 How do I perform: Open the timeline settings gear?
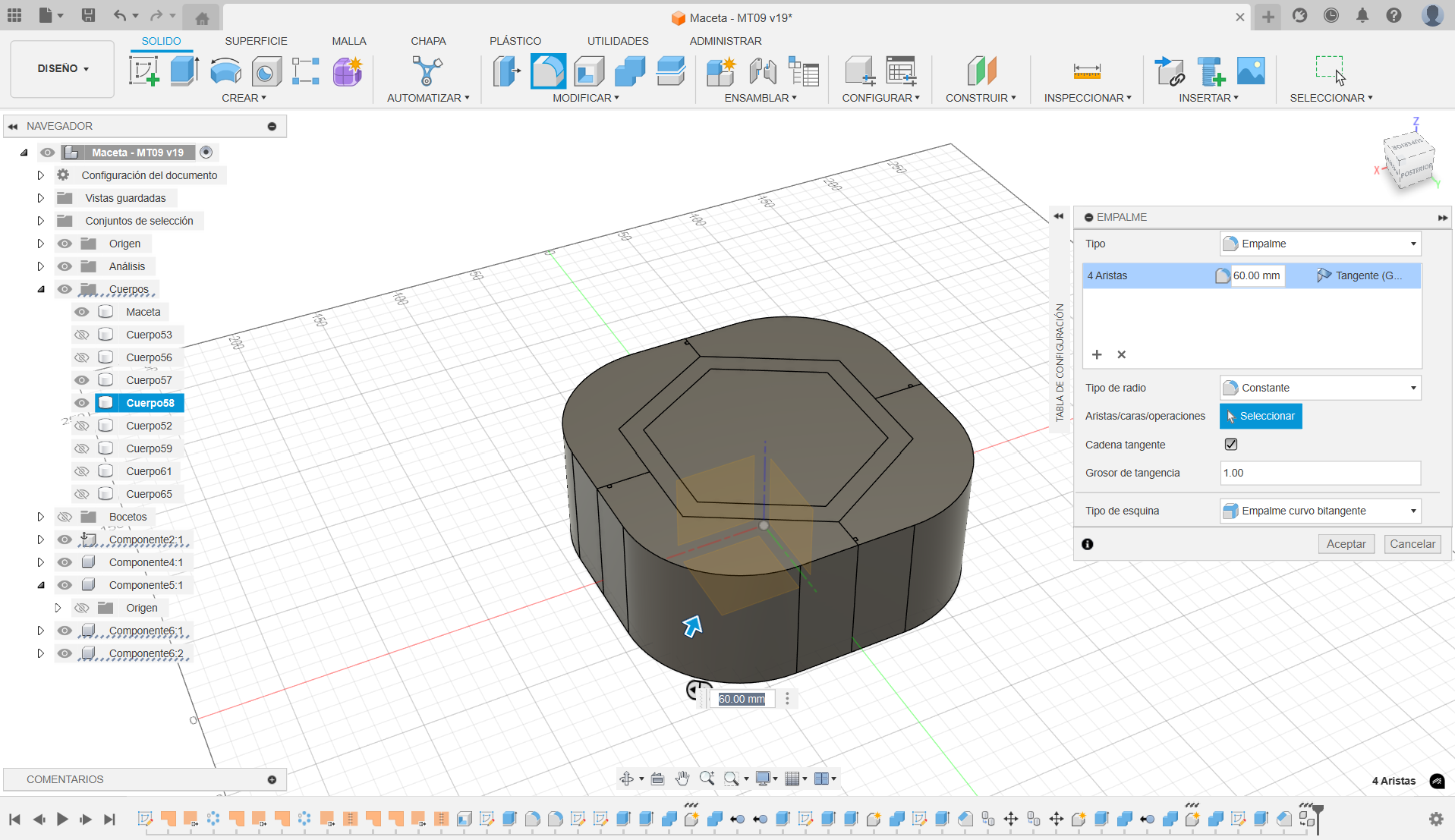tap(1436, 819)
